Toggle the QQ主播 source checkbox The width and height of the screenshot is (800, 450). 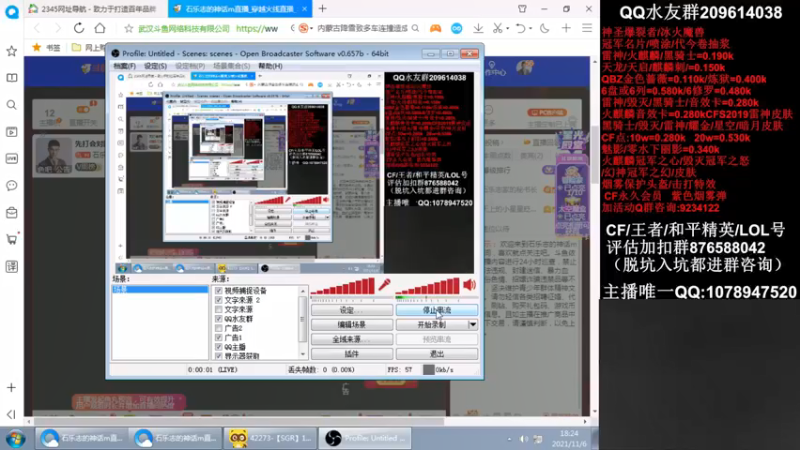point(218,347)
